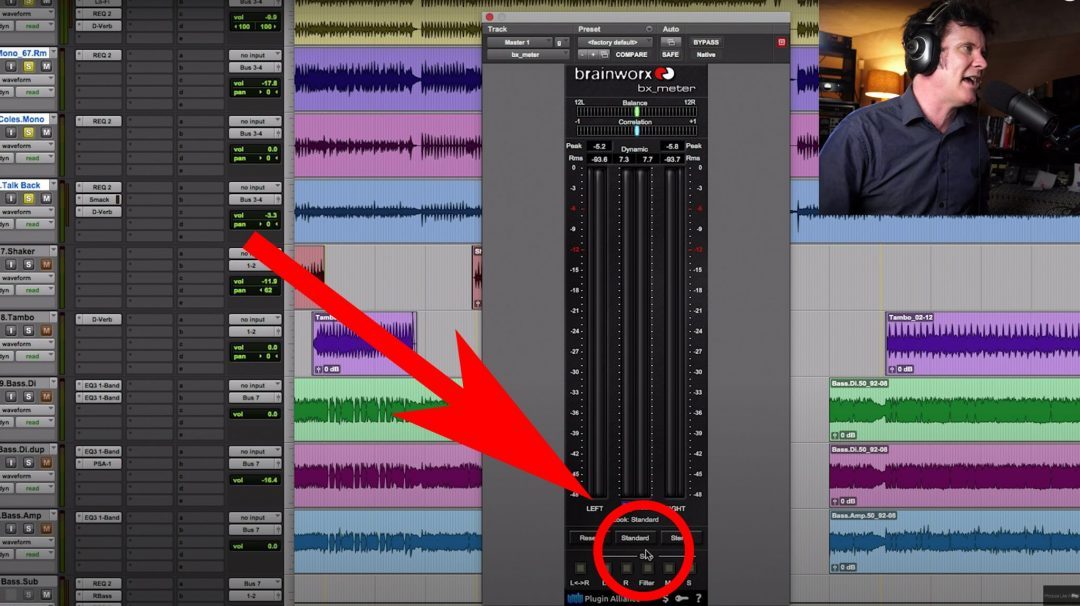
Task: Open the Master 1 track selector in plugin window
Action: click(519, 43)
